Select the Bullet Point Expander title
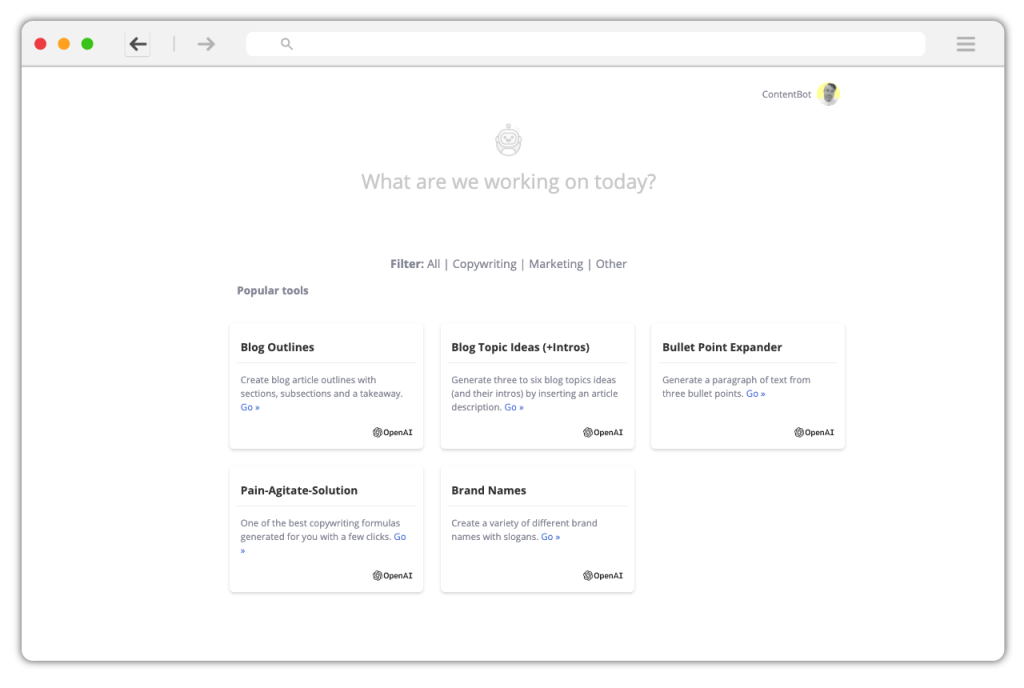The width and height of the screenshot is (1024, 688). coord(722,347)
